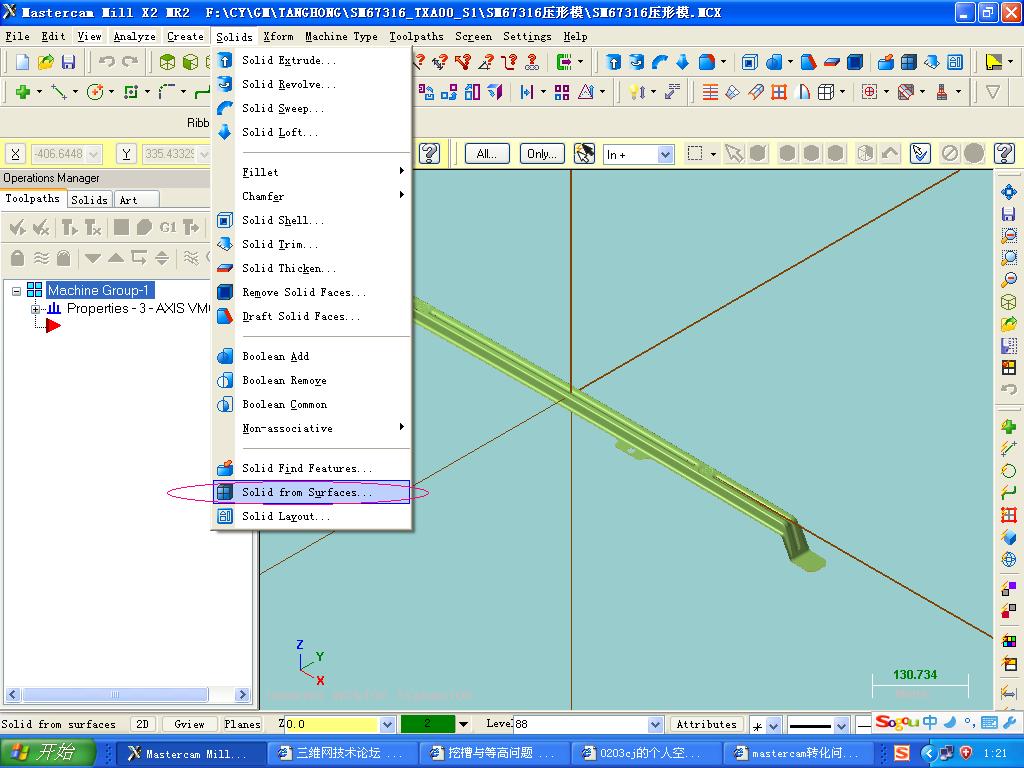
Task: Click the Only... selection button
Action: point(542,153)
